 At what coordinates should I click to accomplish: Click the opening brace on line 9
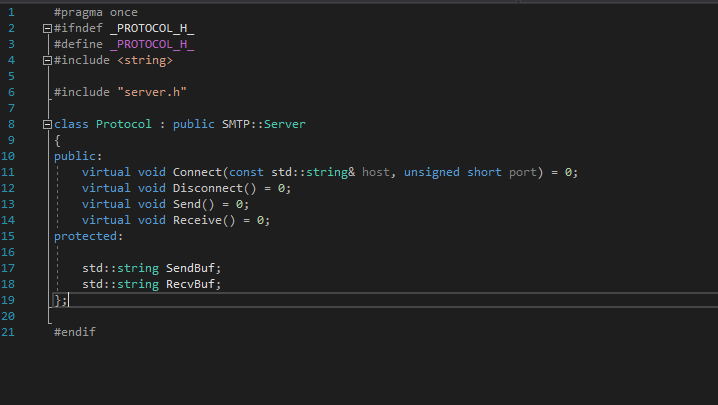point(57,140)
